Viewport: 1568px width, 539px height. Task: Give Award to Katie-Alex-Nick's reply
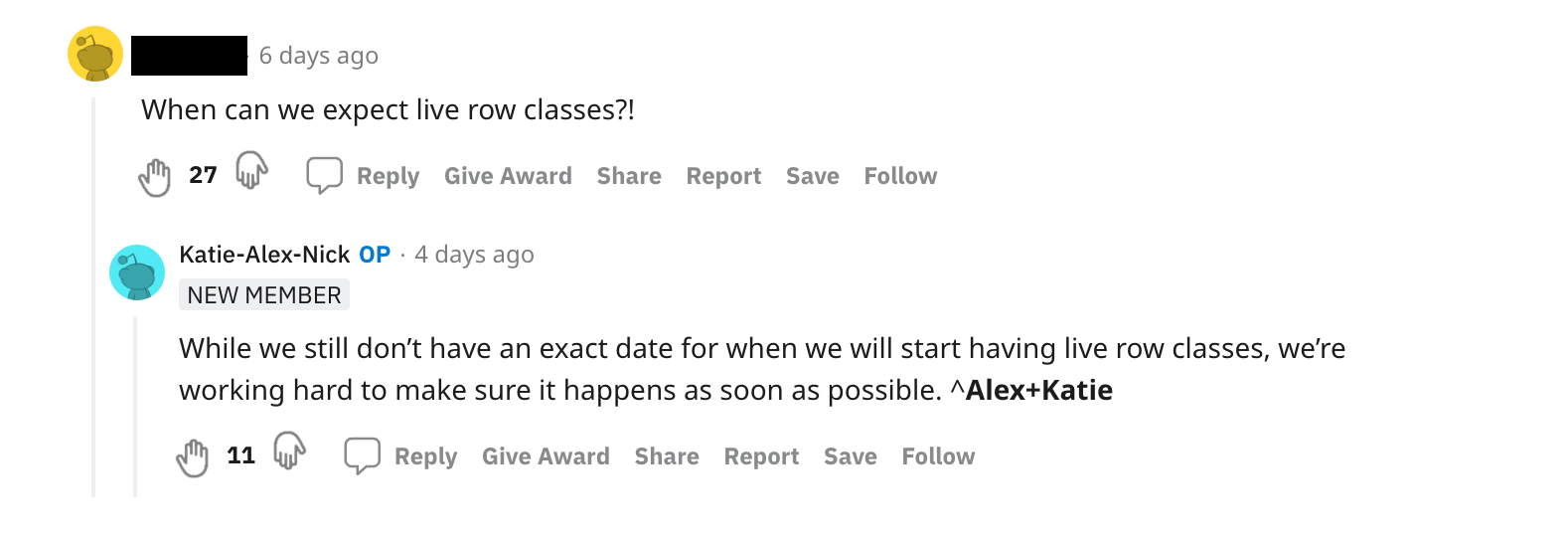[x=546, y=456]
